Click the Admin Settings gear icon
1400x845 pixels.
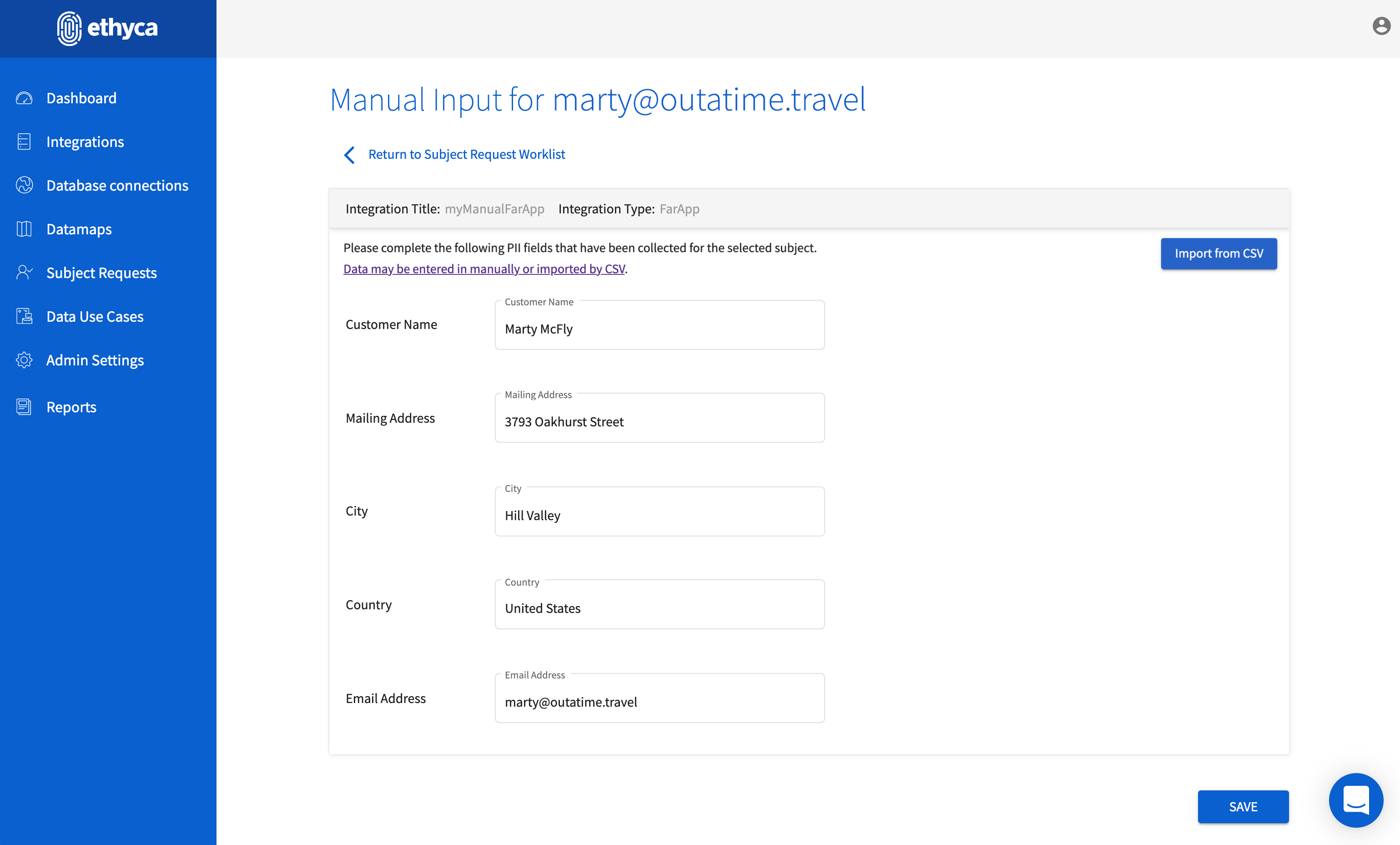tap(24, 360)
